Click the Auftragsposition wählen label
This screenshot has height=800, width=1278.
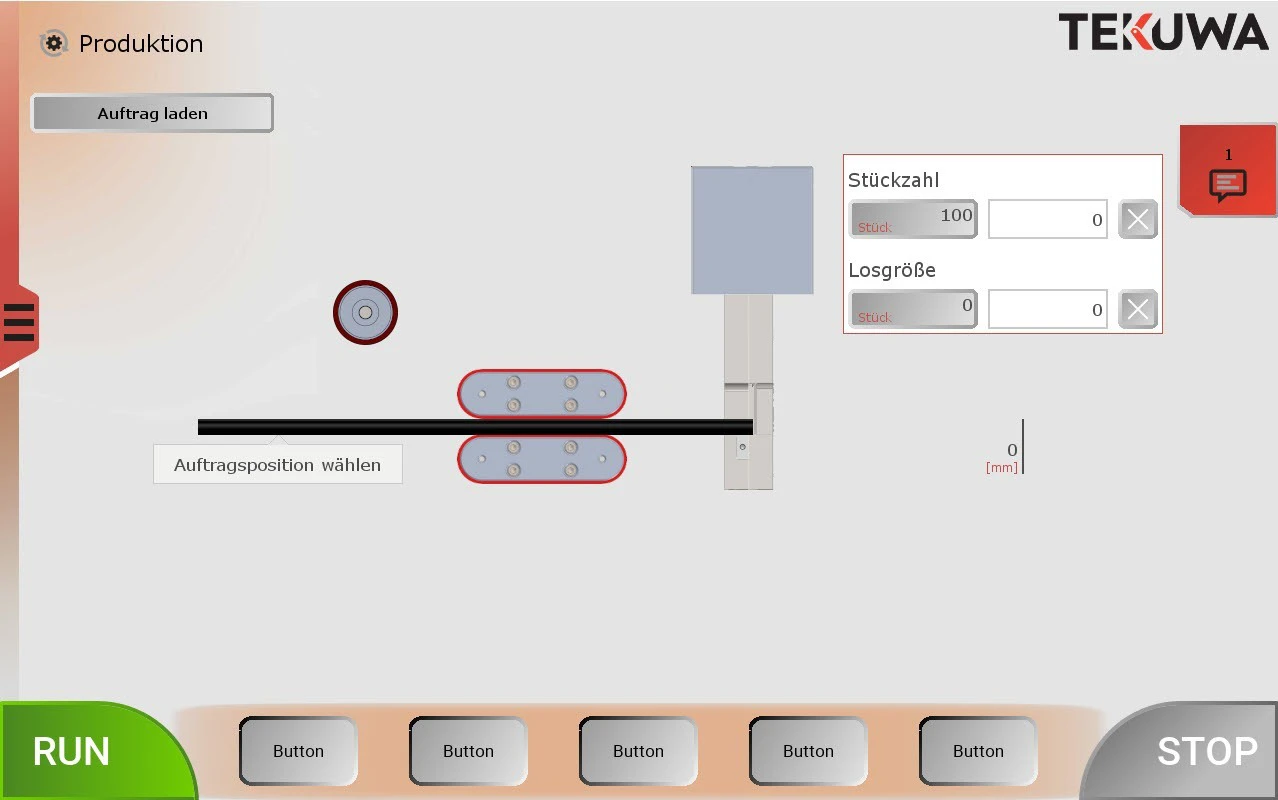pos(277,465)
